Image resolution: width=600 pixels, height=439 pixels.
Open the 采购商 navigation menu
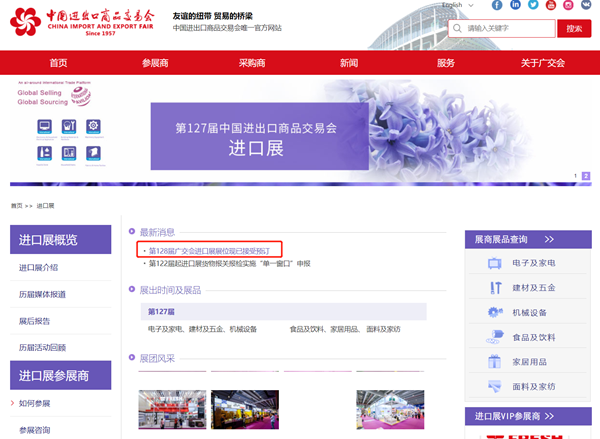252,63
